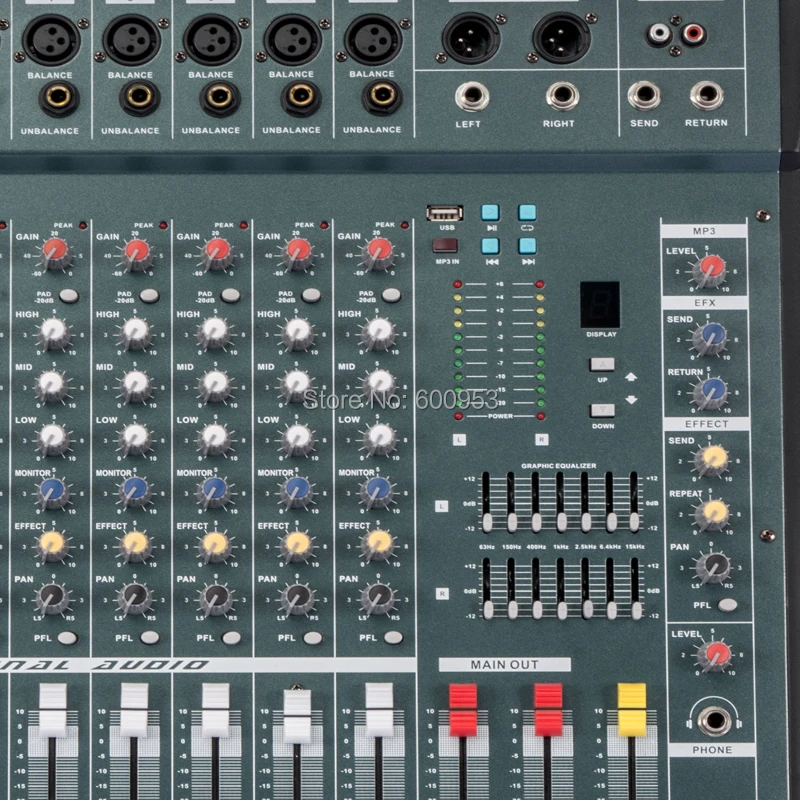Click the red RCA connector
This screenshot has width=800, height=800.
click(694, 34)
